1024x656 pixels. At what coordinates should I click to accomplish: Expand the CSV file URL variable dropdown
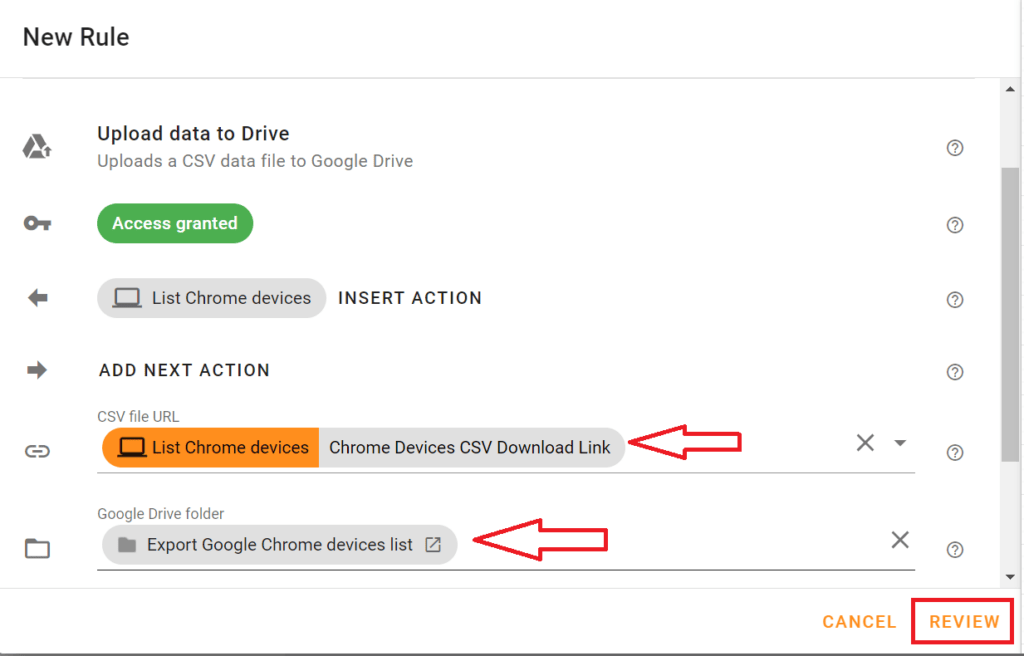tap(899, 442)
